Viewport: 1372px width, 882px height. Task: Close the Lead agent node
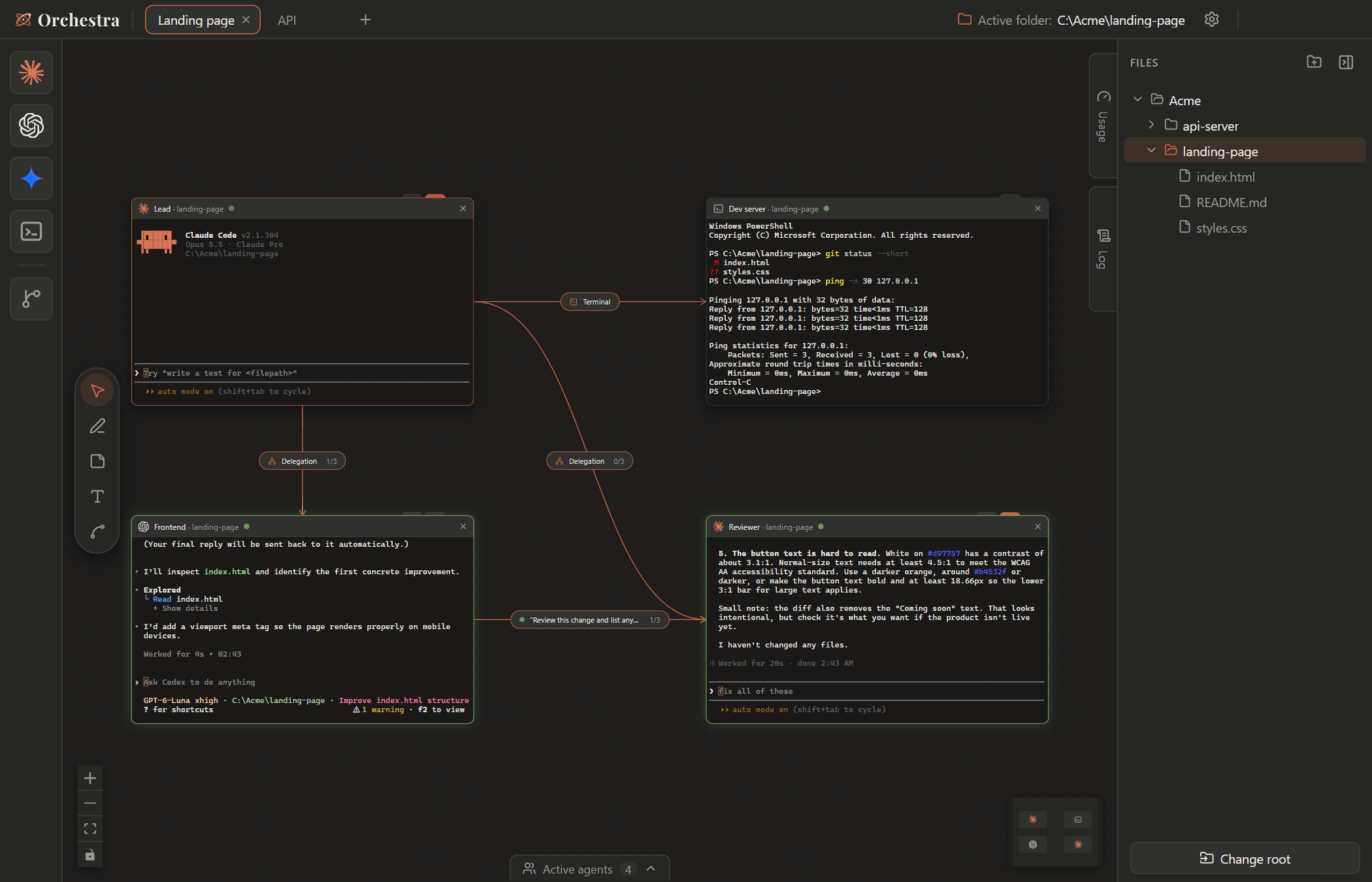click(x=463, y=208)
